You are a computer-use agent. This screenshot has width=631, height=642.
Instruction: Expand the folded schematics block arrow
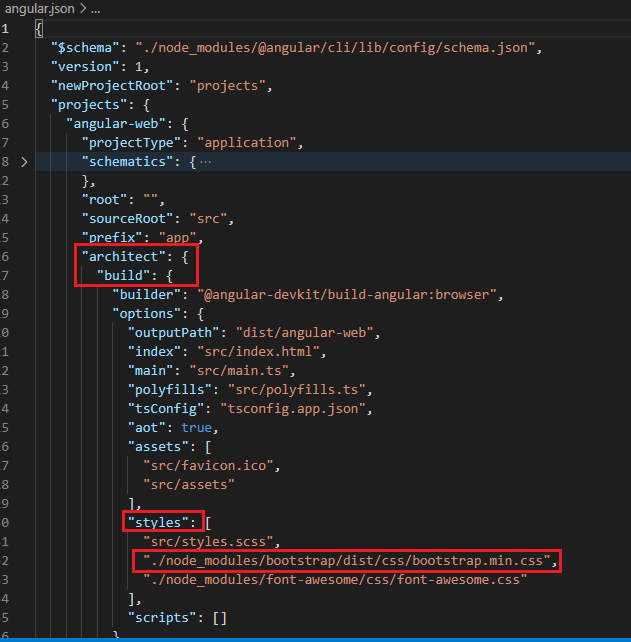coord(24,162)
